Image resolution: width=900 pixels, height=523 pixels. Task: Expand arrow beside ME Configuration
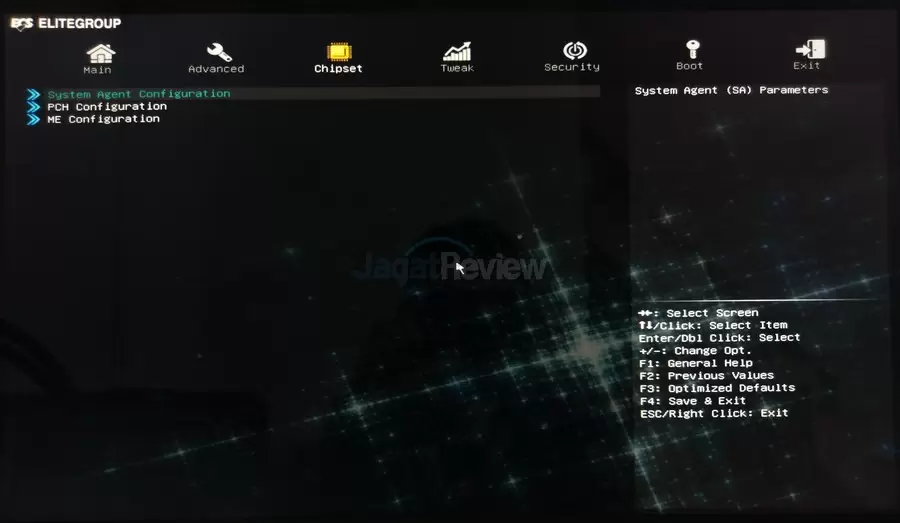(34, 119)
